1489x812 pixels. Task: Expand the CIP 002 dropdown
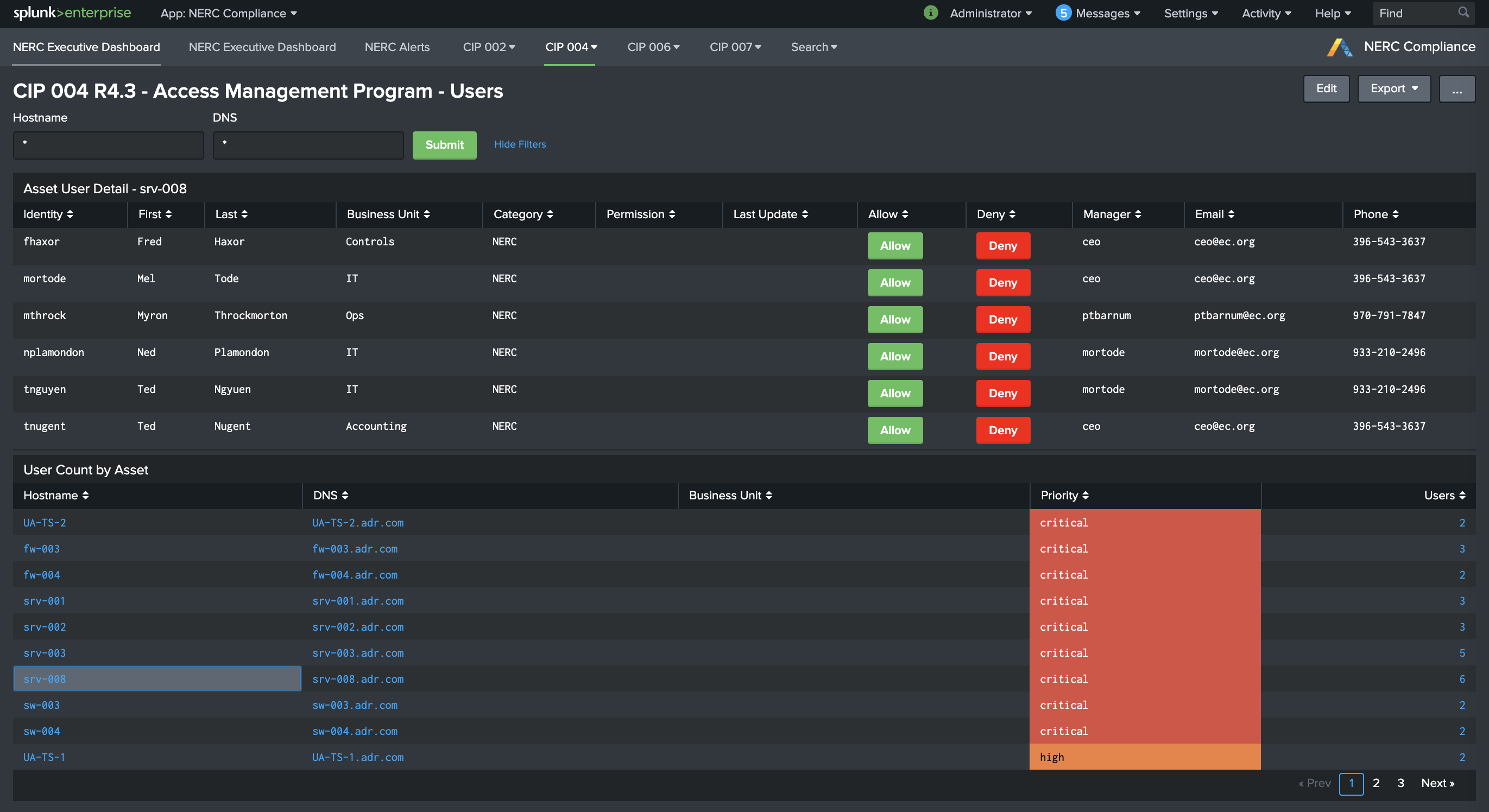488,47
